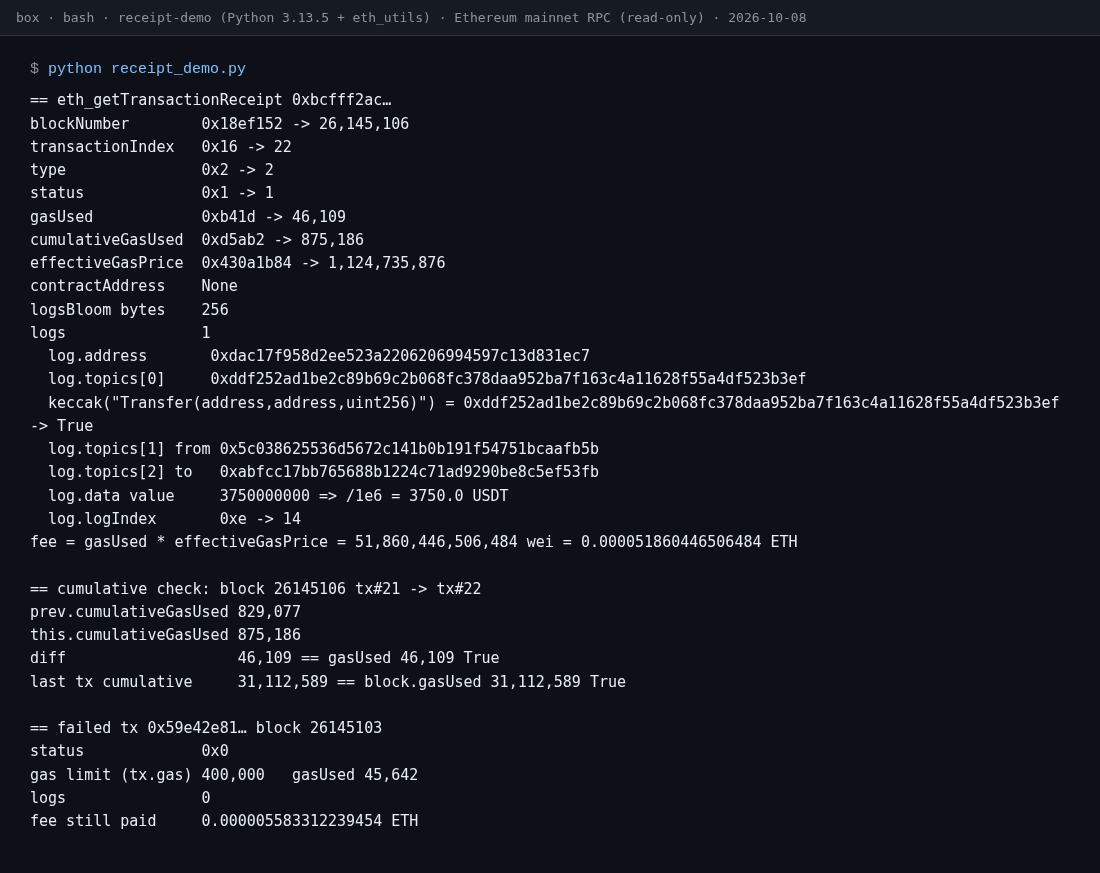The height and width of the screenshot is (873, 1100).
Task: Select the failed tx status value "0x0"
Action: tap(215, 751)
